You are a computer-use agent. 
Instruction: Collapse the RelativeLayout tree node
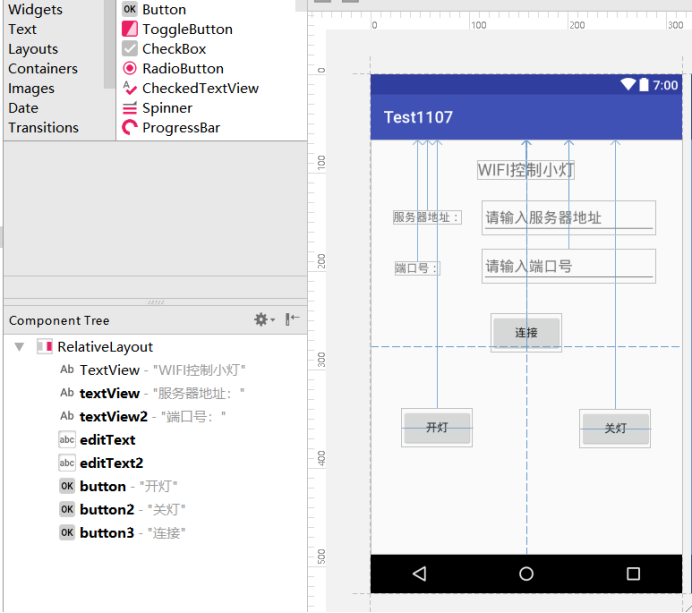pyautogui.click(x=19, y=347)
